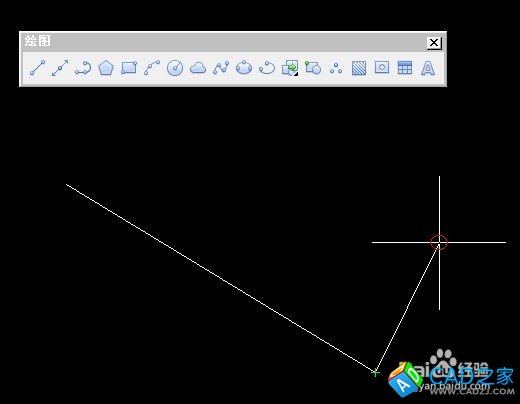
Task: Choose the Polyline tool
Action: (83, 68)
